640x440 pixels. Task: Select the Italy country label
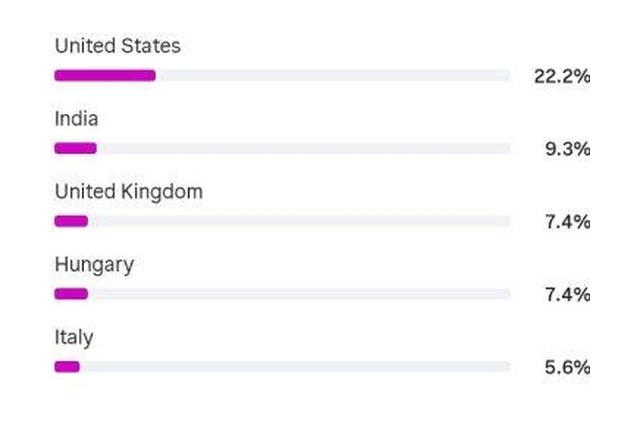[x=74, y=338]
